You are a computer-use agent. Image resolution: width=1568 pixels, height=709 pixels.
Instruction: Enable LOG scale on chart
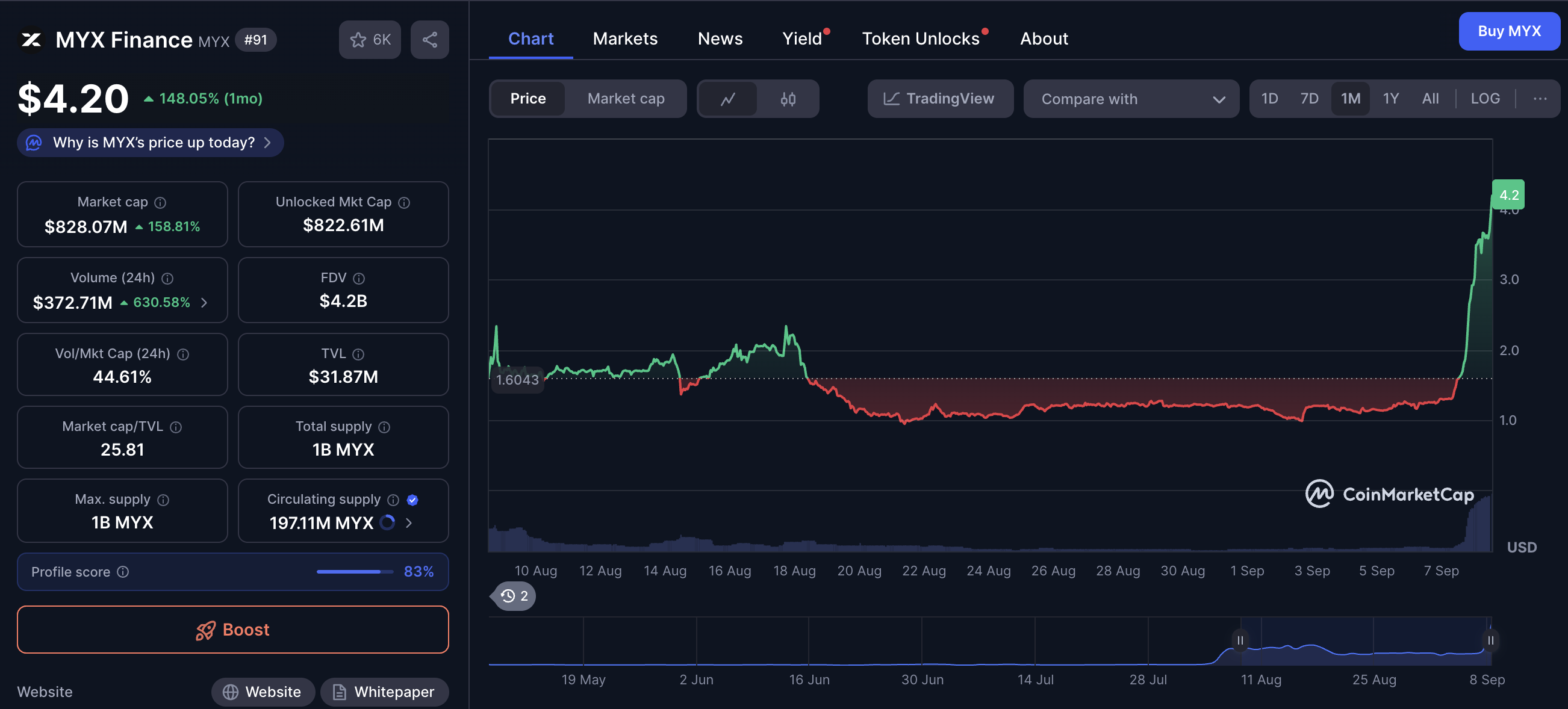click(x=1485, y=99)
